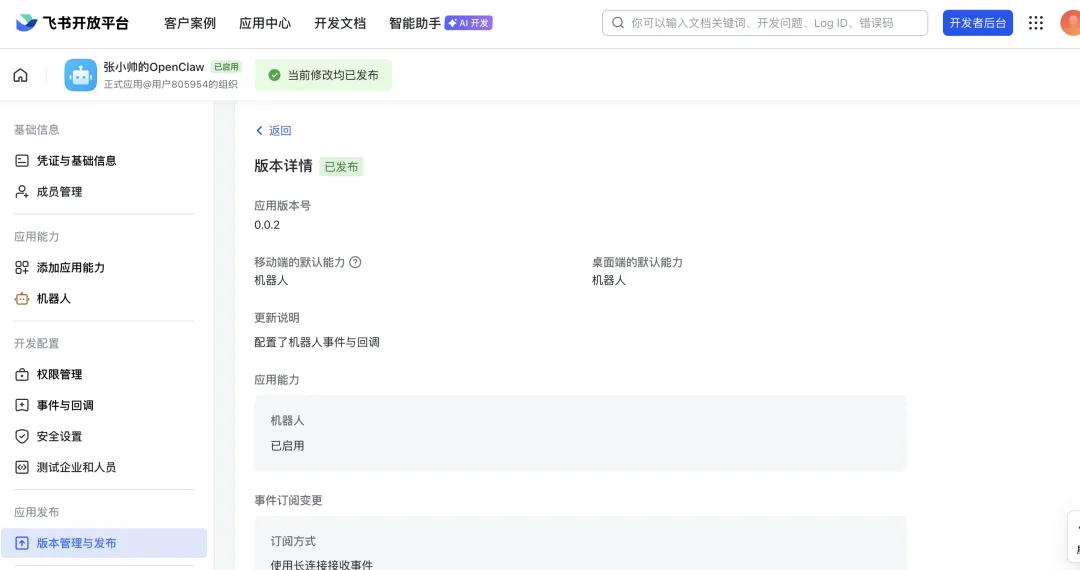Open 客户案例 in top navigation
This screenshot has width=1080, height=570.
tap(190, 23)
